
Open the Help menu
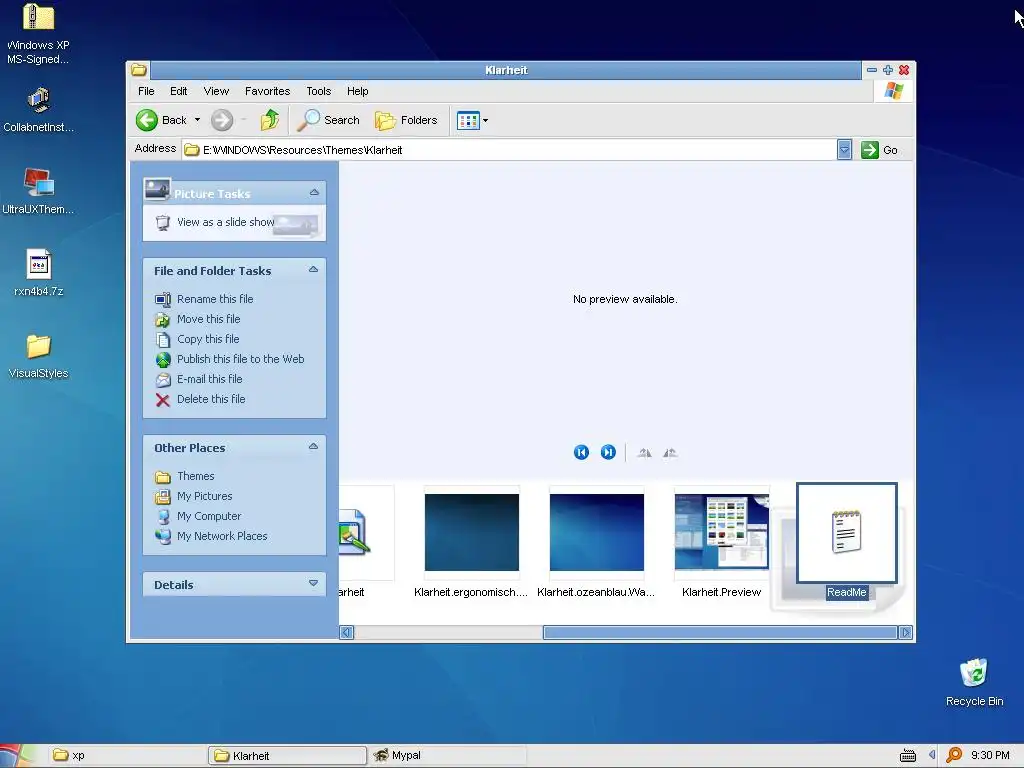(x=357, y=91)
